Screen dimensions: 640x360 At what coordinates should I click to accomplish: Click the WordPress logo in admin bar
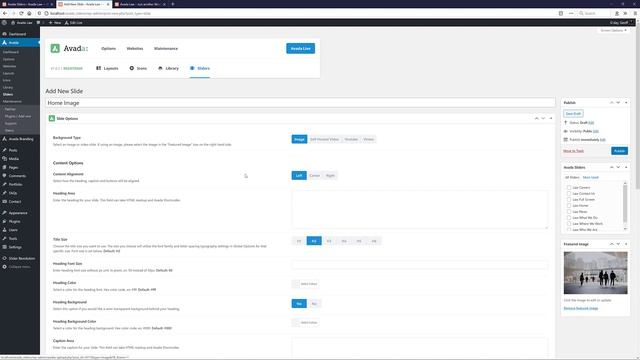coord(4,22)
